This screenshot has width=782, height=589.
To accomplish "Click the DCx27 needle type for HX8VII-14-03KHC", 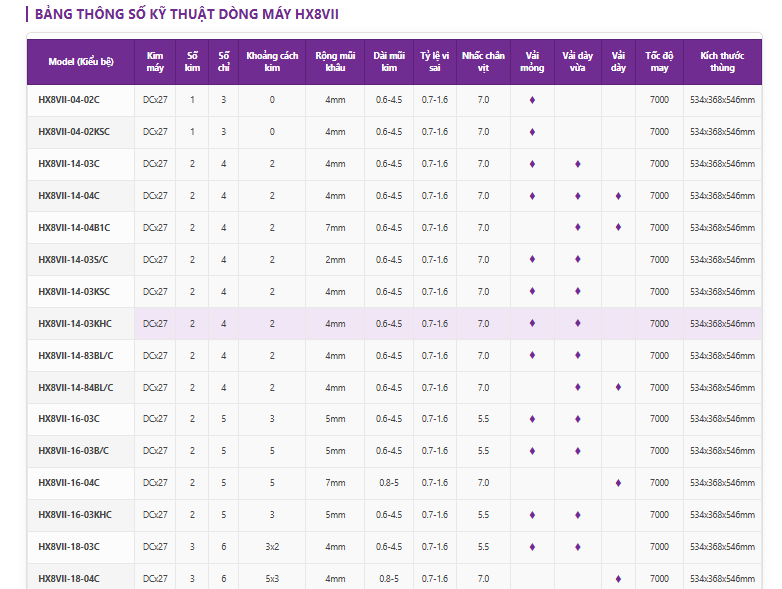I will 155,324.
